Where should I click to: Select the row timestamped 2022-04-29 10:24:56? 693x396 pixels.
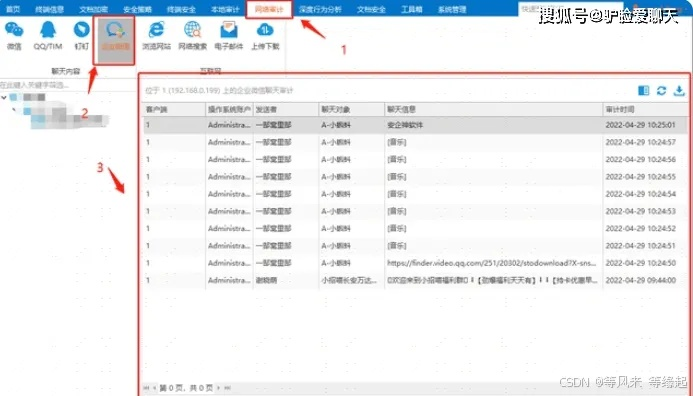tap(415, 160)
